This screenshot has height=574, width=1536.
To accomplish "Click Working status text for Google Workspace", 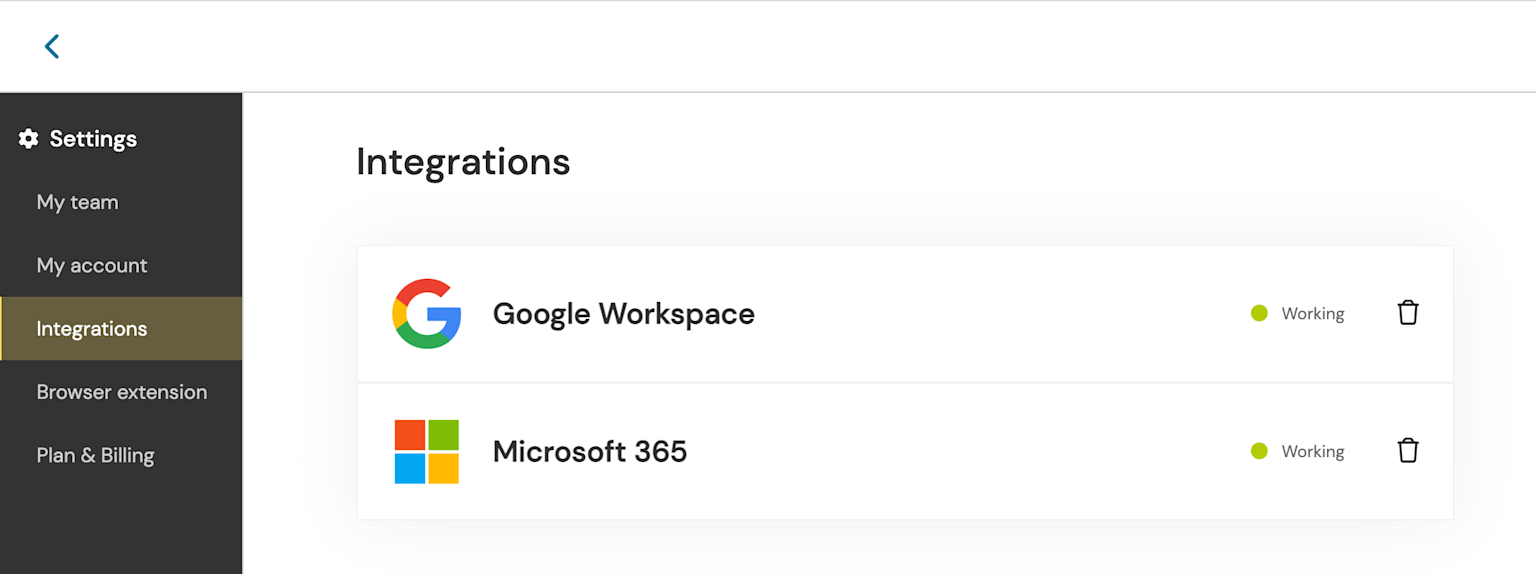I will coord(1312,313).
